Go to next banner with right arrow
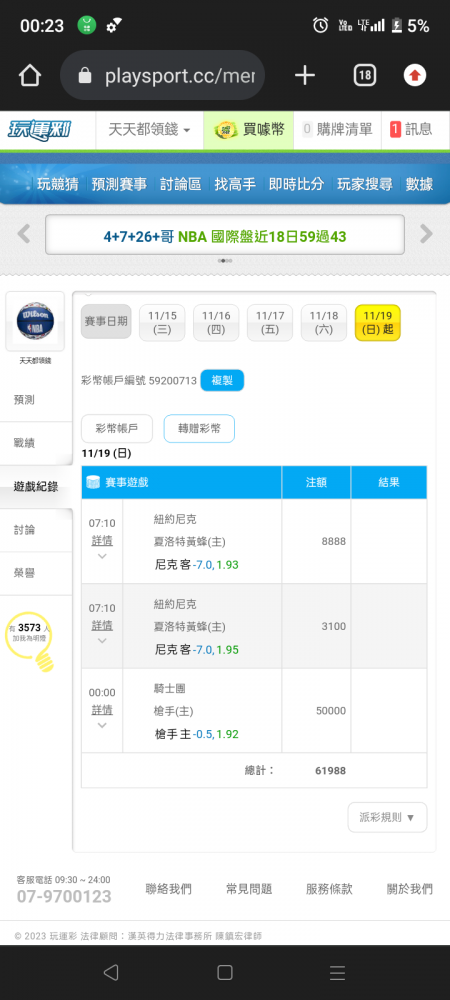The image size is (450, 1000). [426, 234]
